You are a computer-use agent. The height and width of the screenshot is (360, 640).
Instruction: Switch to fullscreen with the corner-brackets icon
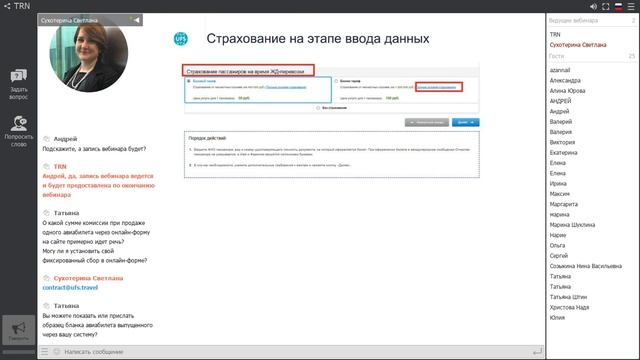[x=606, y=7]
